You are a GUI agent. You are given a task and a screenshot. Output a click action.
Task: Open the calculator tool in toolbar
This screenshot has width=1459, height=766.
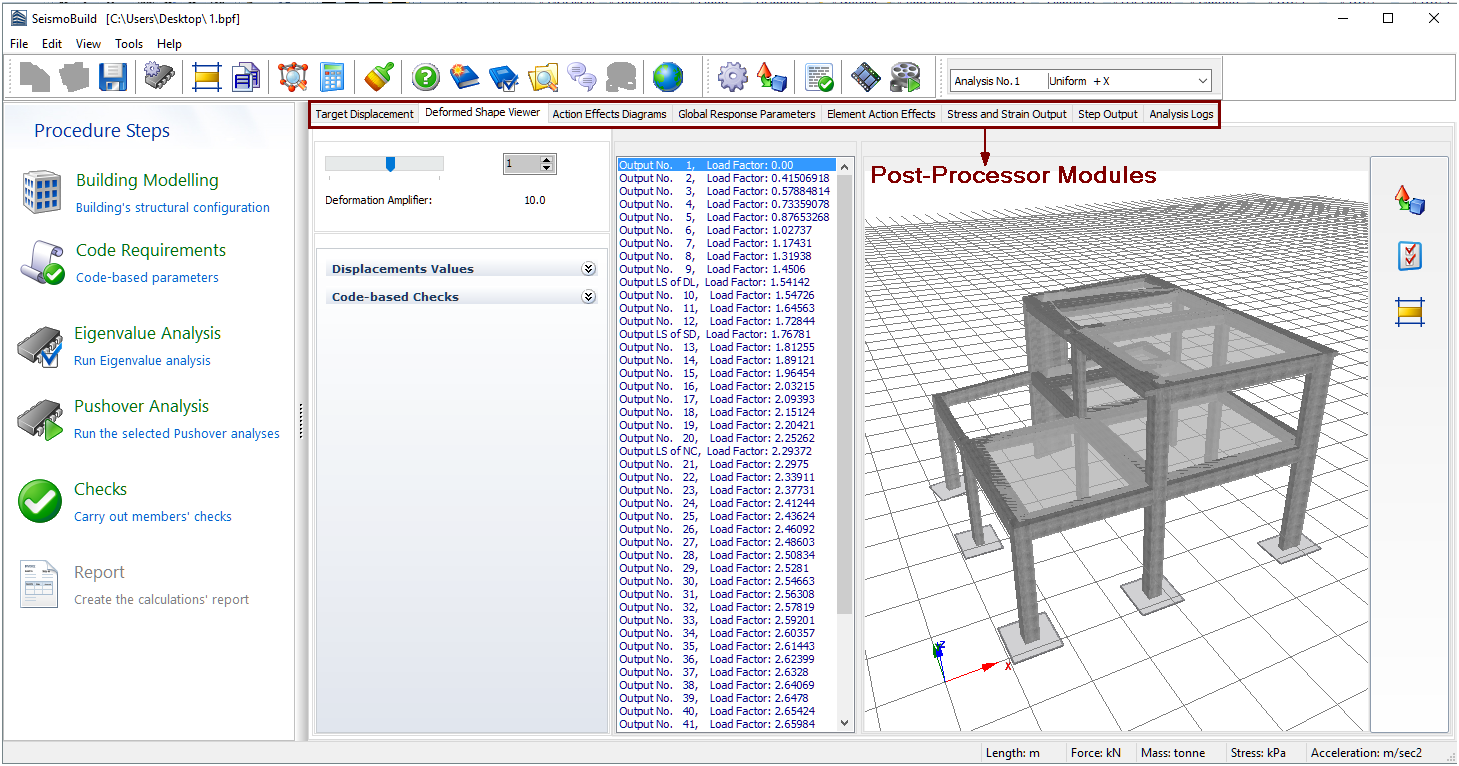(x=332, y=77)
